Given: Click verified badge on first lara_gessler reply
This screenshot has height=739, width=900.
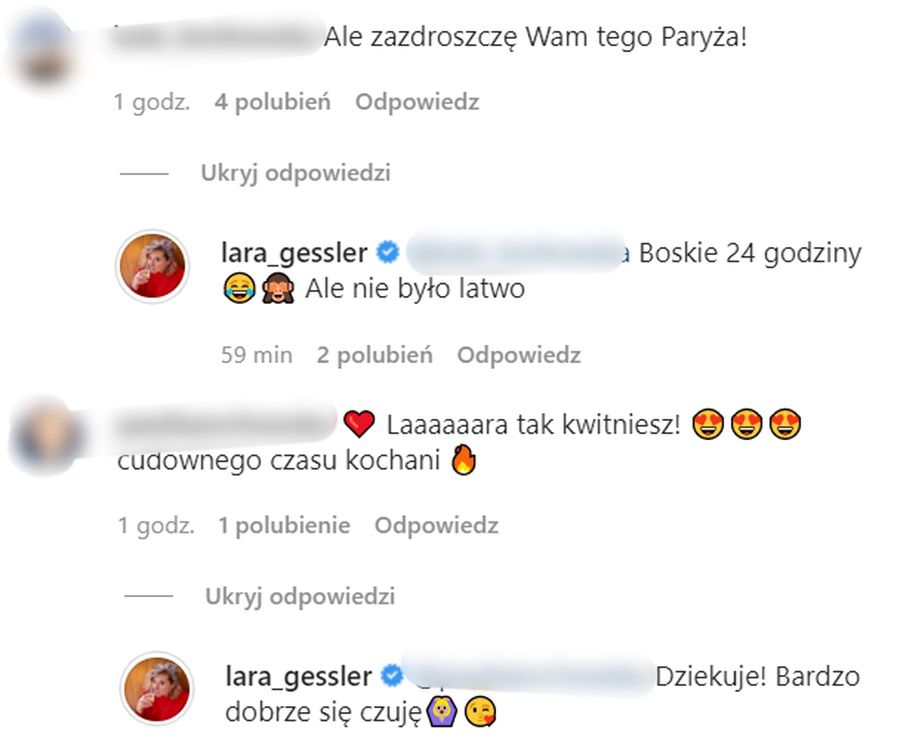Looking at the screenshot, I should 387,252.
